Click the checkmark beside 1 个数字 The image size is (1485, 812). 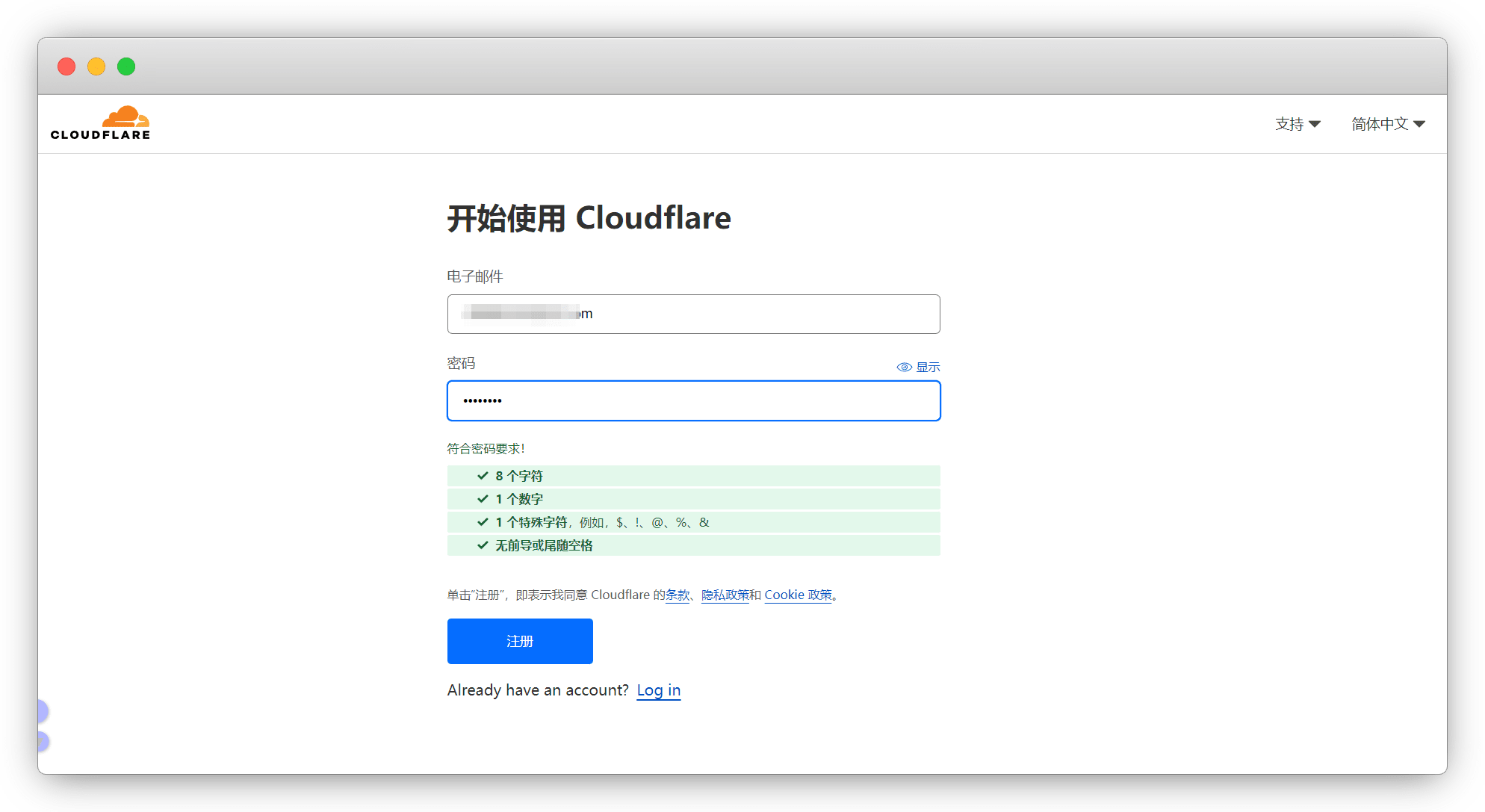tap(483, 499)
